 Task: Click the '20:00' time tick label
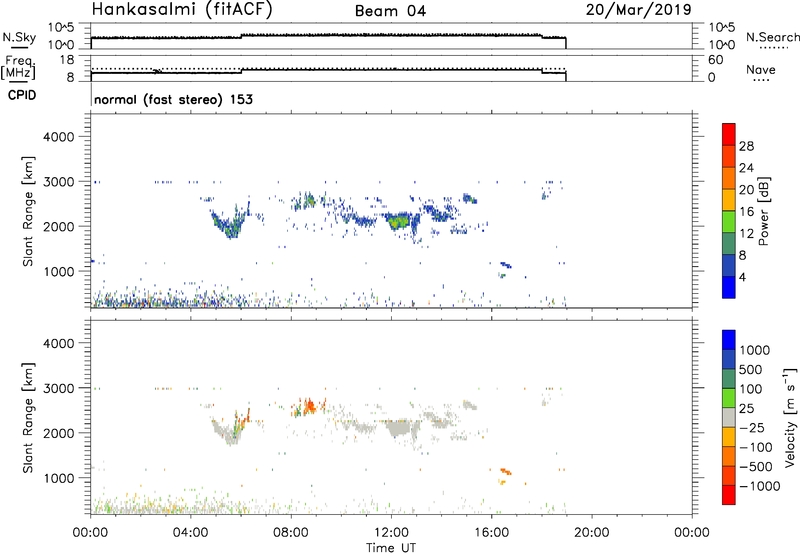click(x=592, y=533)
